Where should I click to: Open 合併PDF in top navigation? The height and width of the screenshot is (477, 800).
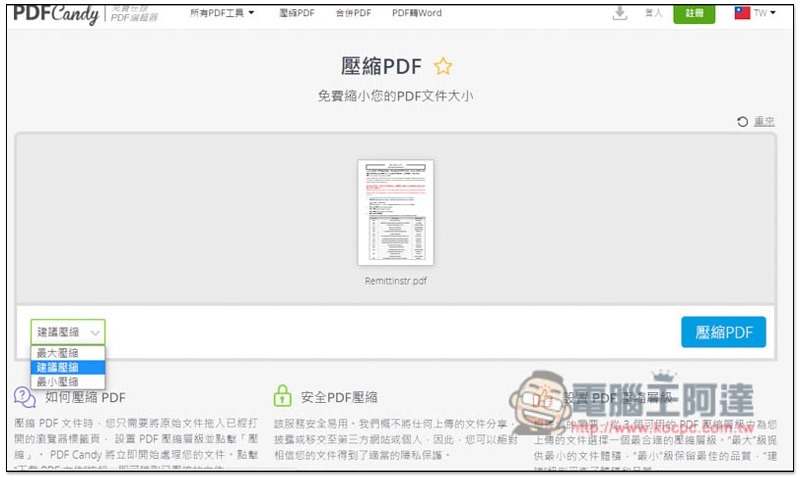coord(353,13)
